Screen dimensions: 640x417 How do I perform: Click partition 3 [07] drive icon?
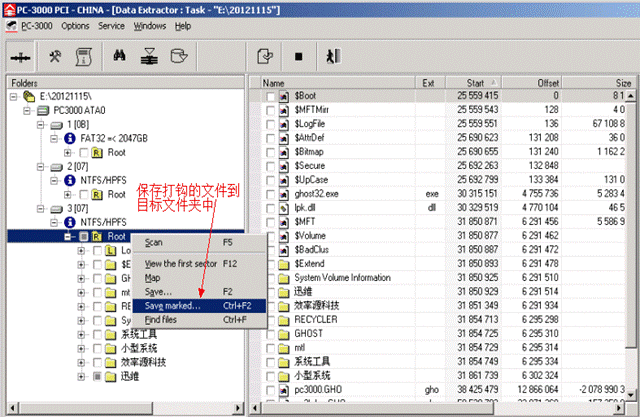(x=56, y=209)
